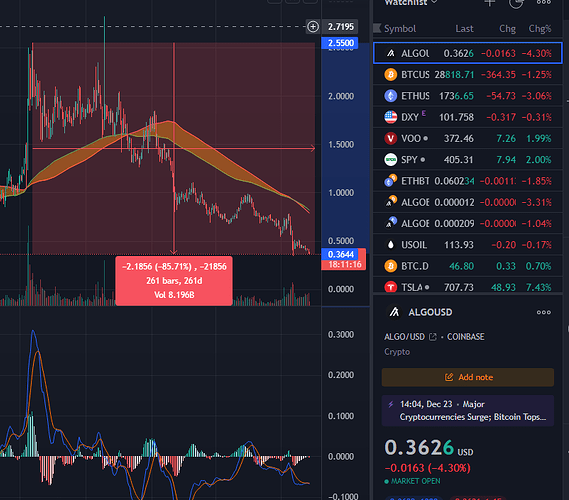Viewport: 569px width, 500px height.
Task: Select the ALGOUSD watchlist row
Action: point(468,53)
